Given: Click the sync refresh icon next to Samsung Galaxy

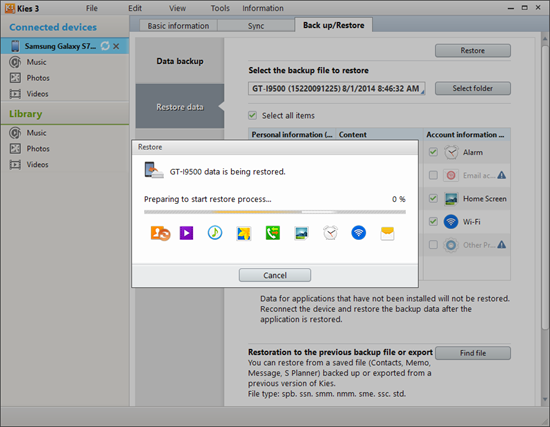Looking at the screenshot, I should coord(105,46).
